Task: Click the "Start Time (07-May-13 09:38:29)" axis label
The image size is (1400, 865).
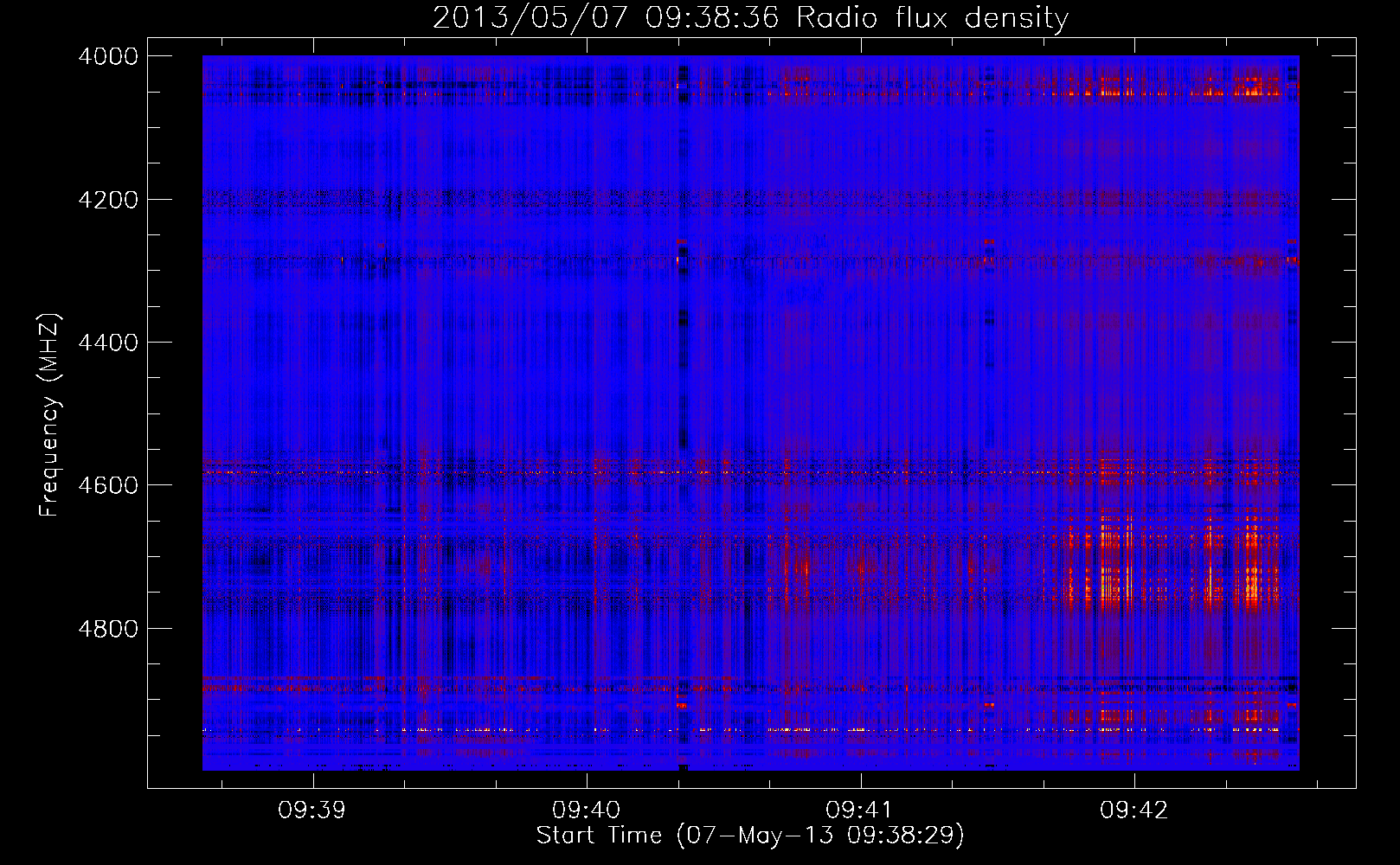Action: pos(750,836)
